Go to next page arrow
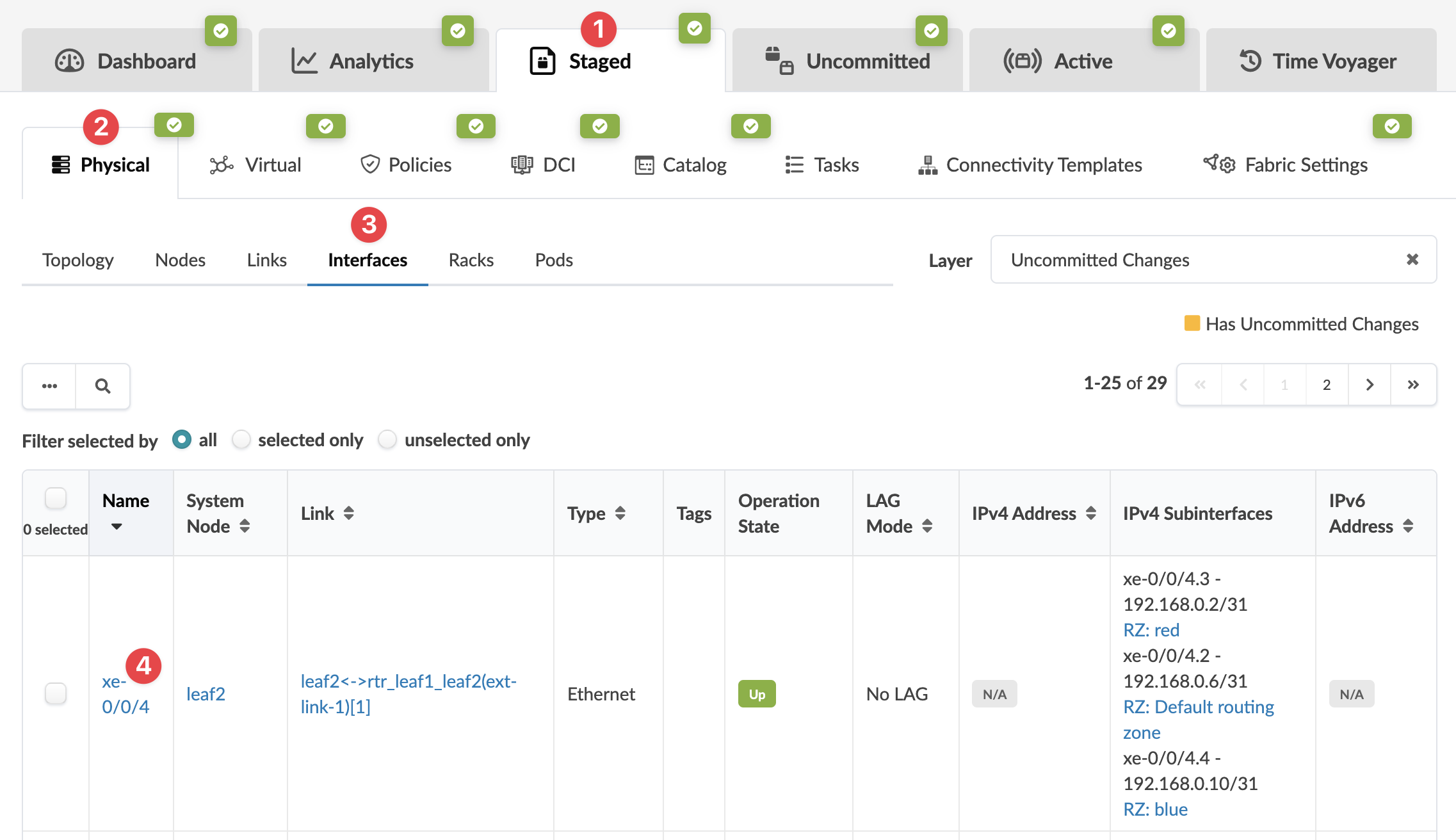Image resolution: width=1456 pixels, height=840 pixels. coord(1370,385)
